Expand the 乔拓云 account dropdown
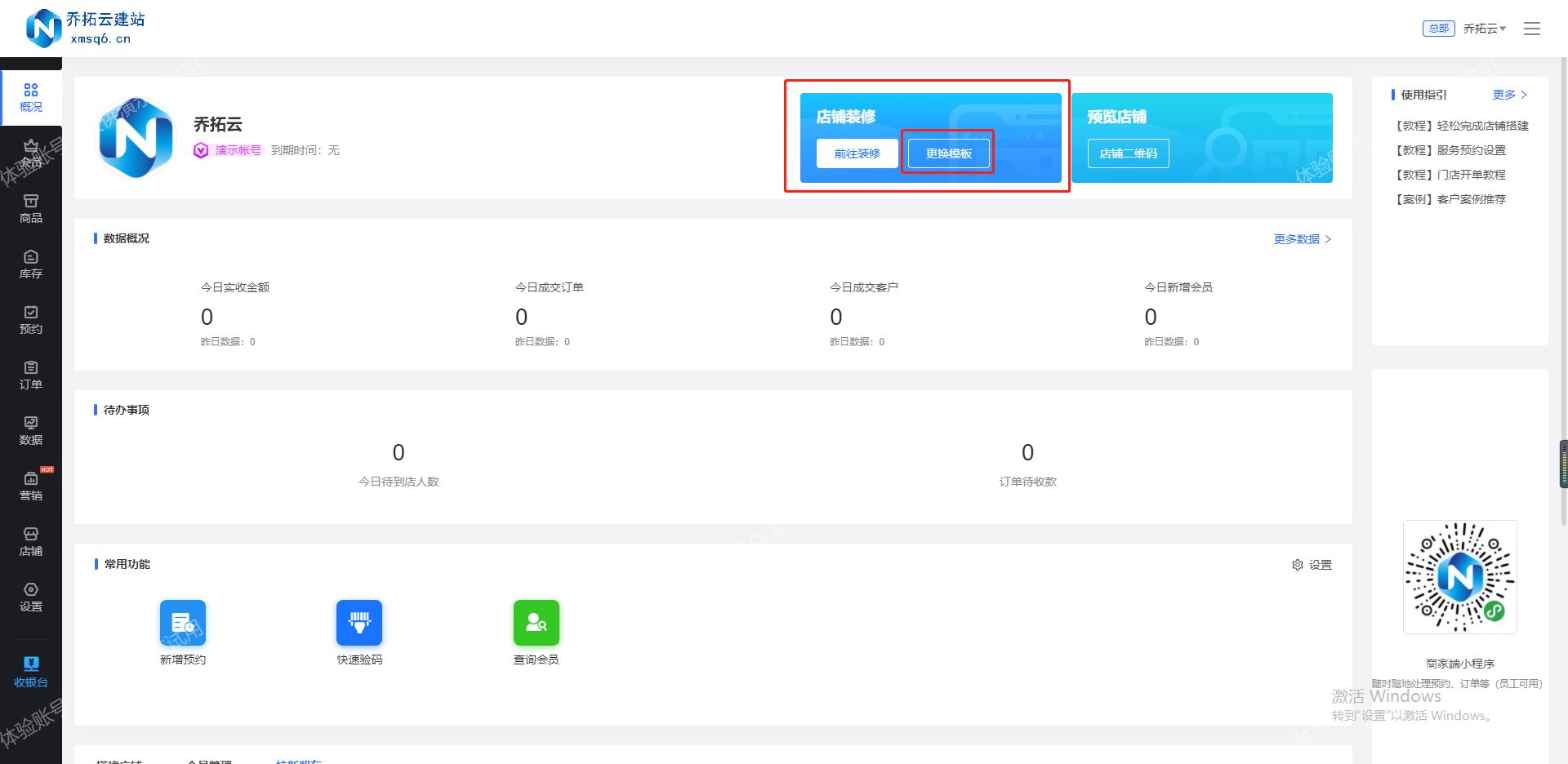This screenshot has height=764, width=1568. [x=1484, y=29]
